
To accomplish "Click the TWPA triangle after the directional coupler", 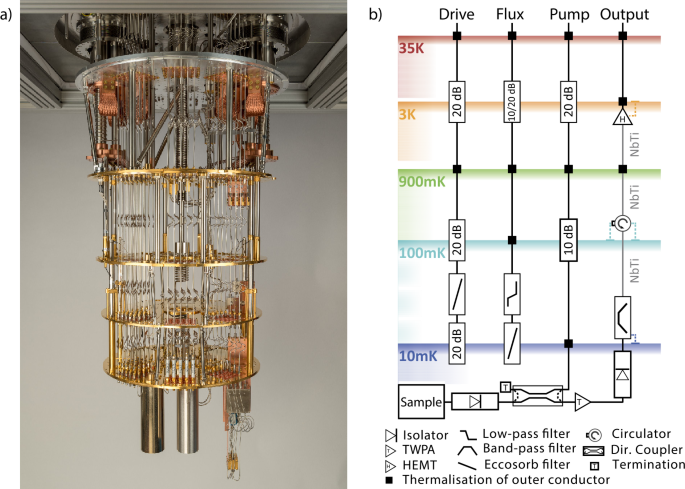I will [x=580, y=401].
